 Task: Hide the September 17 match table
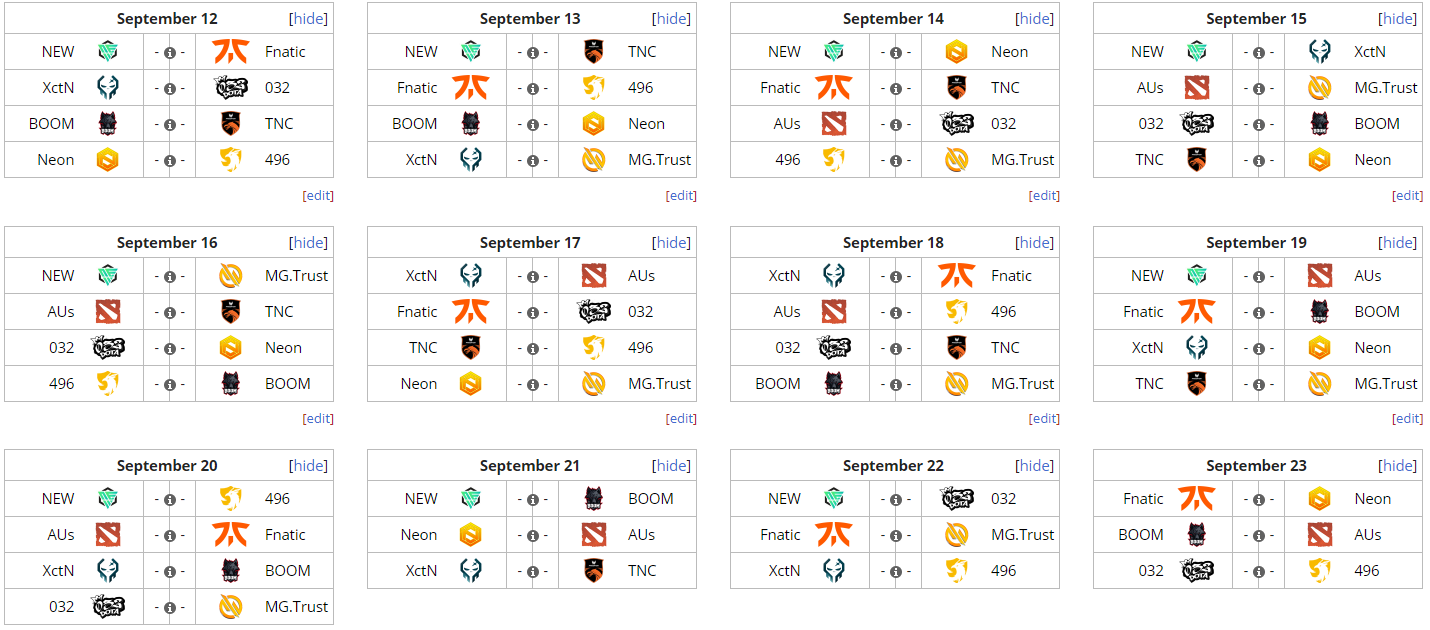672,243
